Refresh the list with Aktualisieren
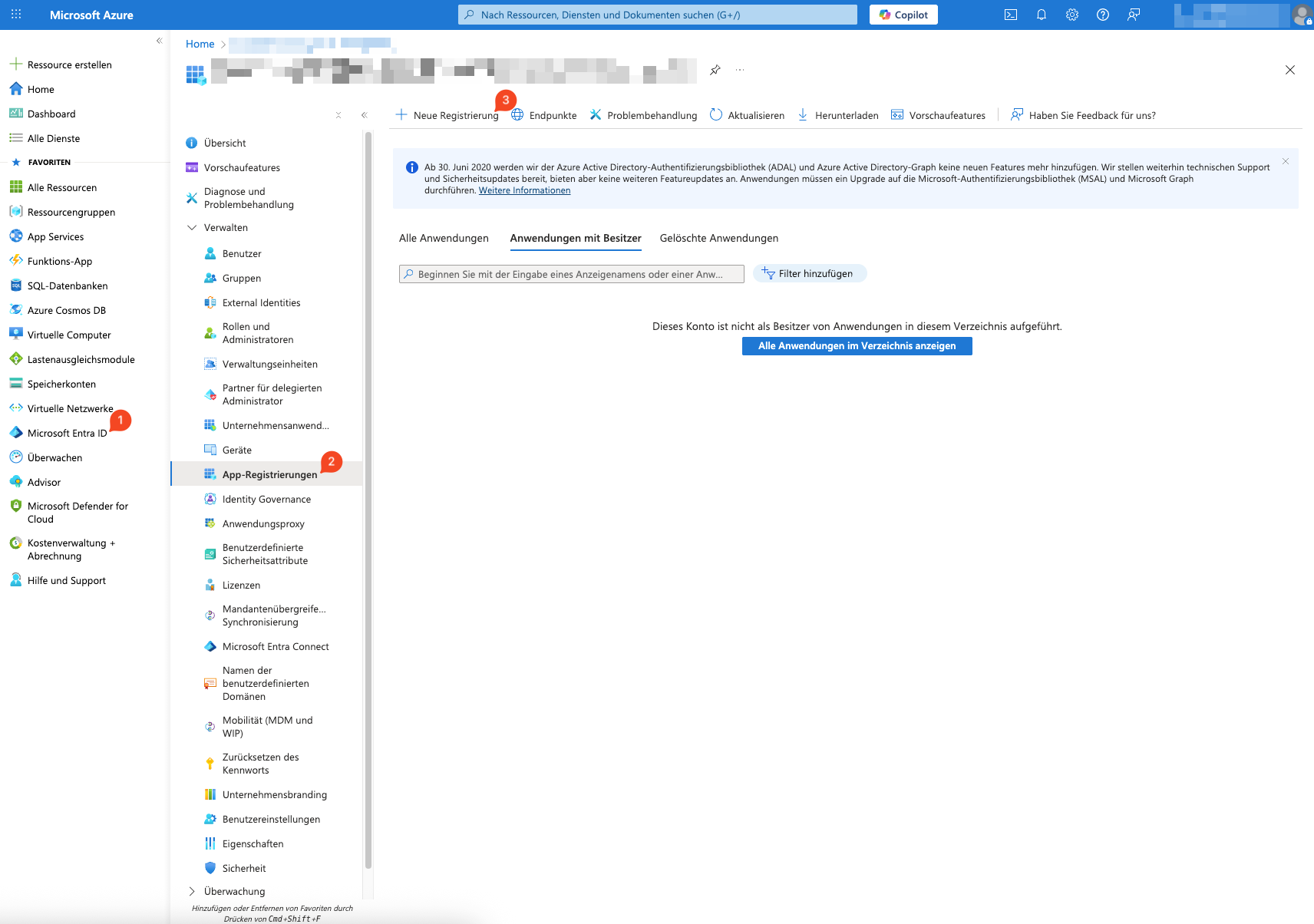 (x=747, y=115)
